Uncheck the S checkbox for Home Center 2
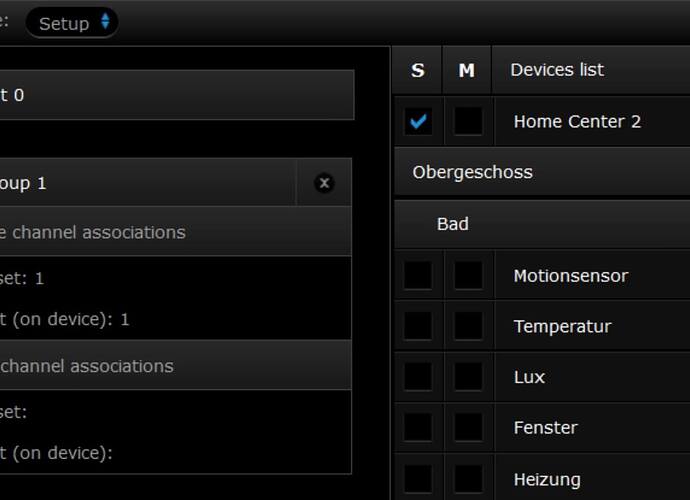Viewport: 690px width, 500px height. (x=418, y=122)
